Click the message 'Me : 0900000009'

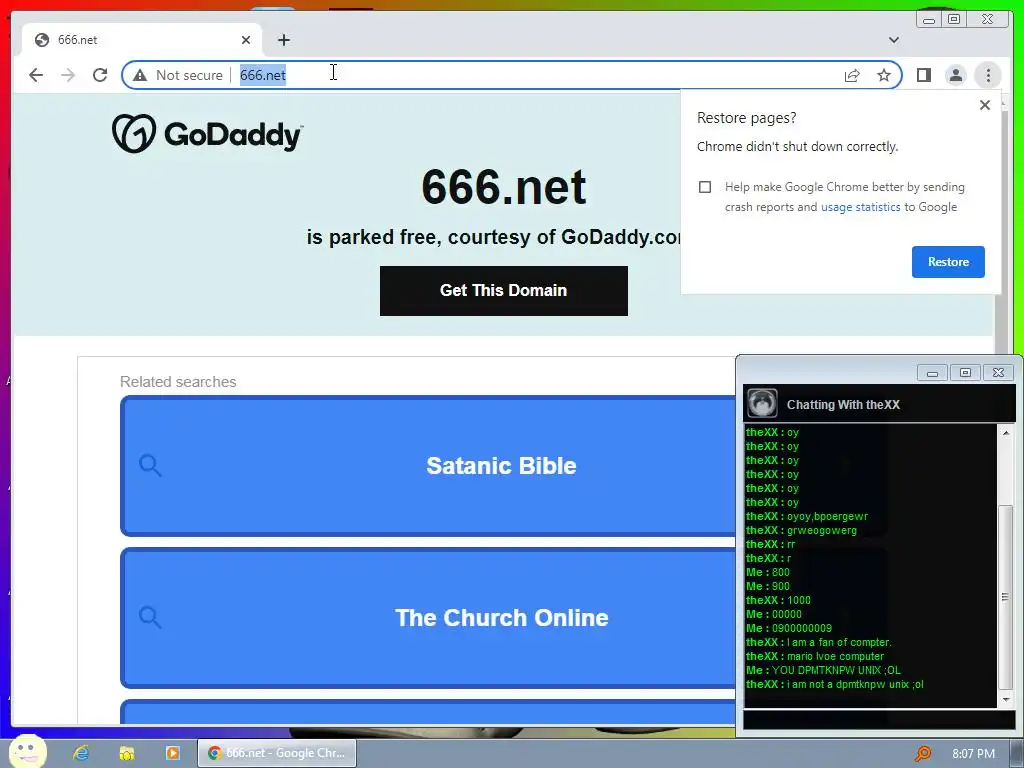click(x=789, y=628)
